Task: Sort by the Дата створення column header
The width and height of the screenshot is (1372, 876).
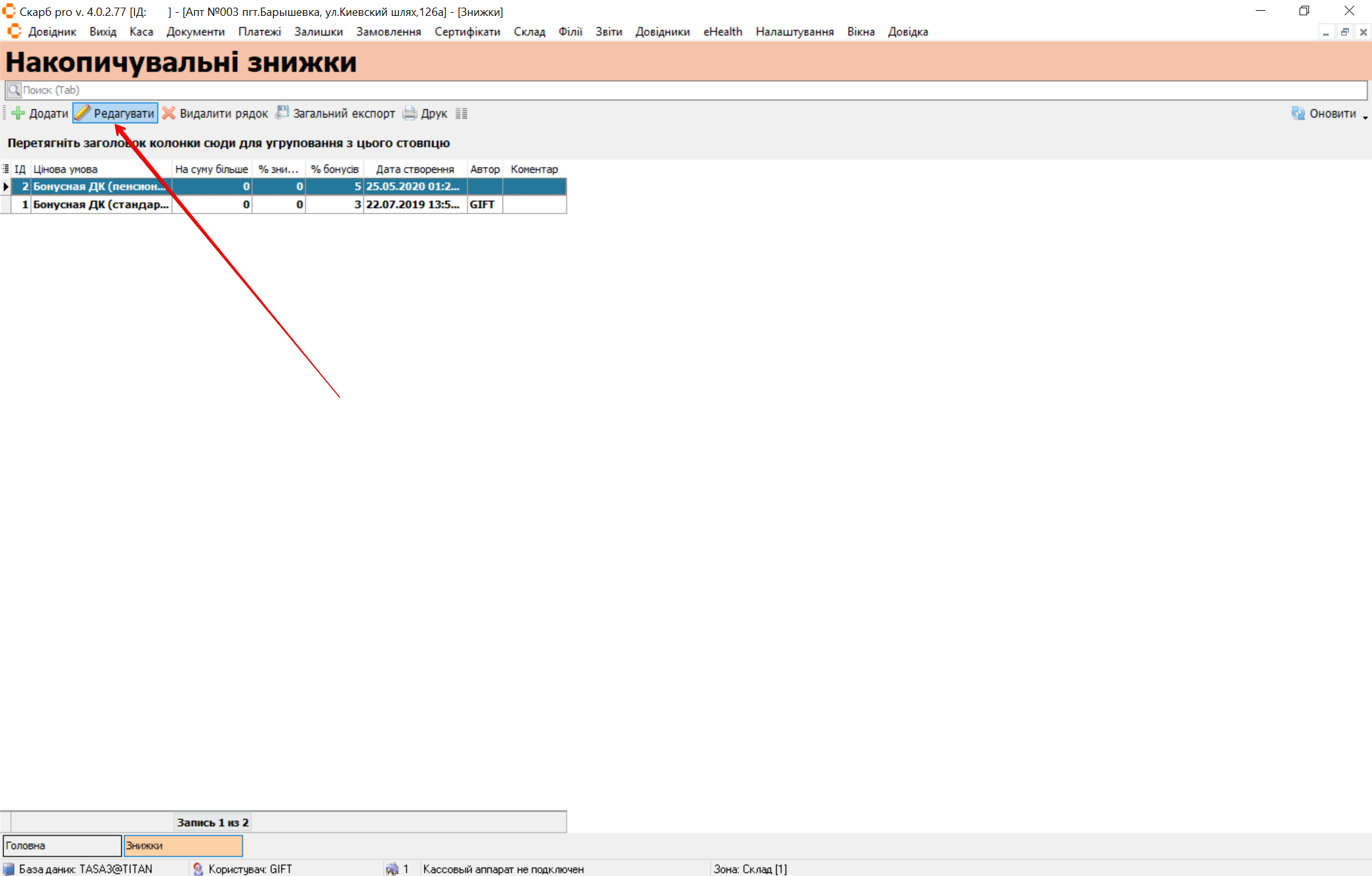Action: pyautogui.click(x=414, y=169)
